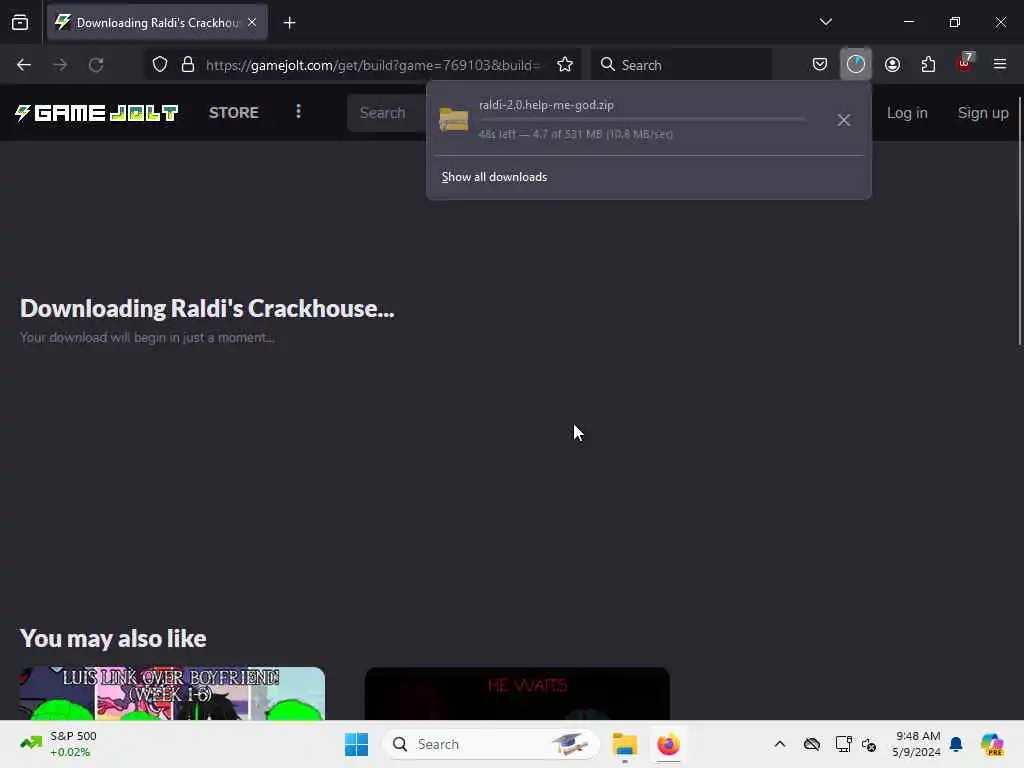Open Firefox application hamburger menu
The width and height of the screenshot is (1024, 768).
point(1000,65)
